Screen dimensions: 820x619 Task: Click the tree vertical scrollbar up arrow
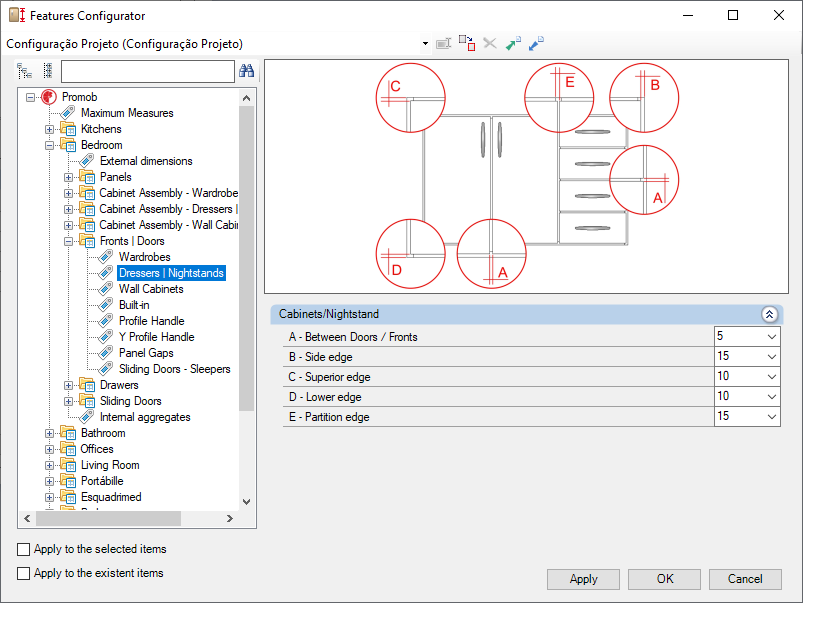tap(247, 98)
